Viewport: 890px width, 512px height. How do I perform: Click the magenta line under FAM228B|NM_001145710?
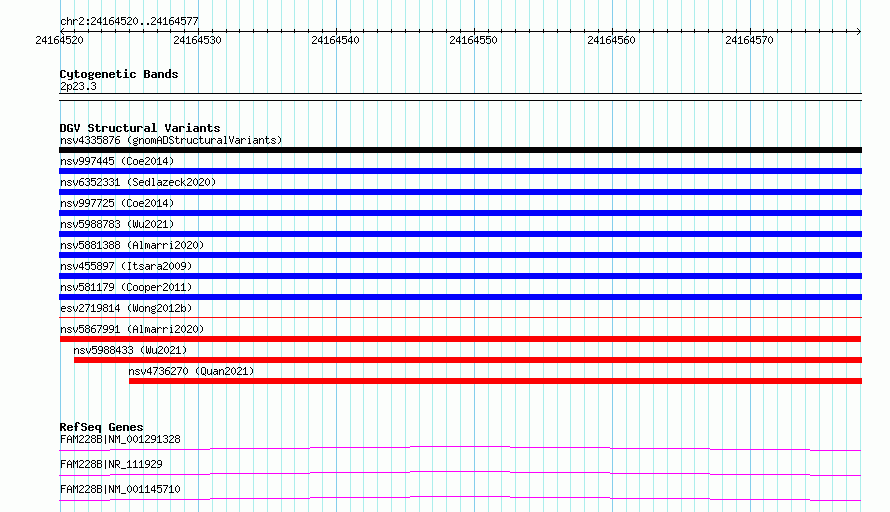tap(460, 498)
